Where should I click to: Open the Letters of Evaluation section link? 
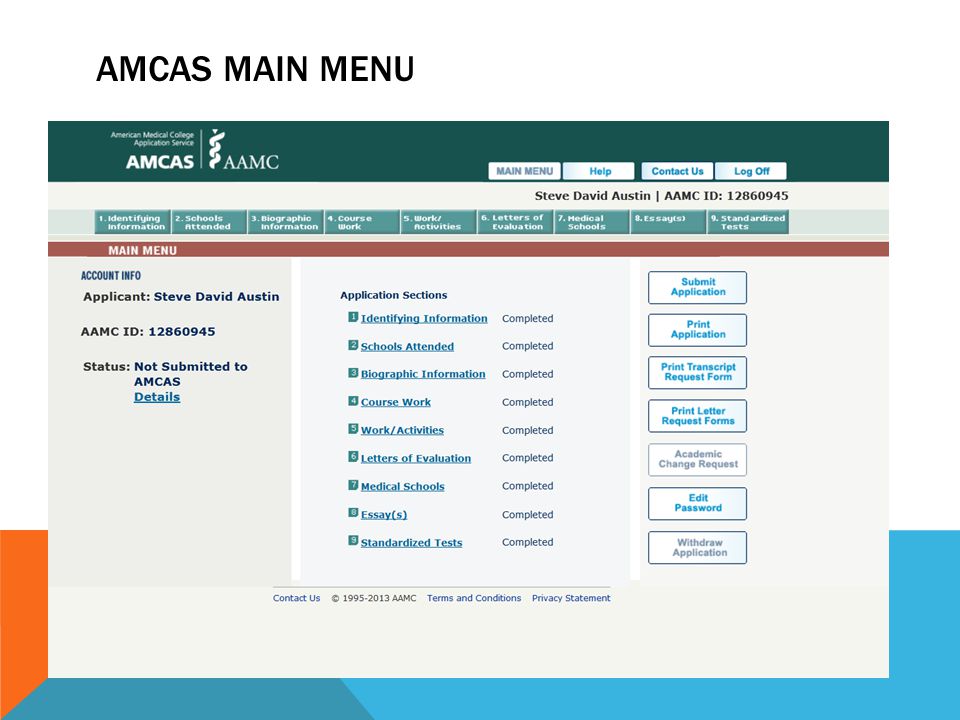tap(416, 459)
